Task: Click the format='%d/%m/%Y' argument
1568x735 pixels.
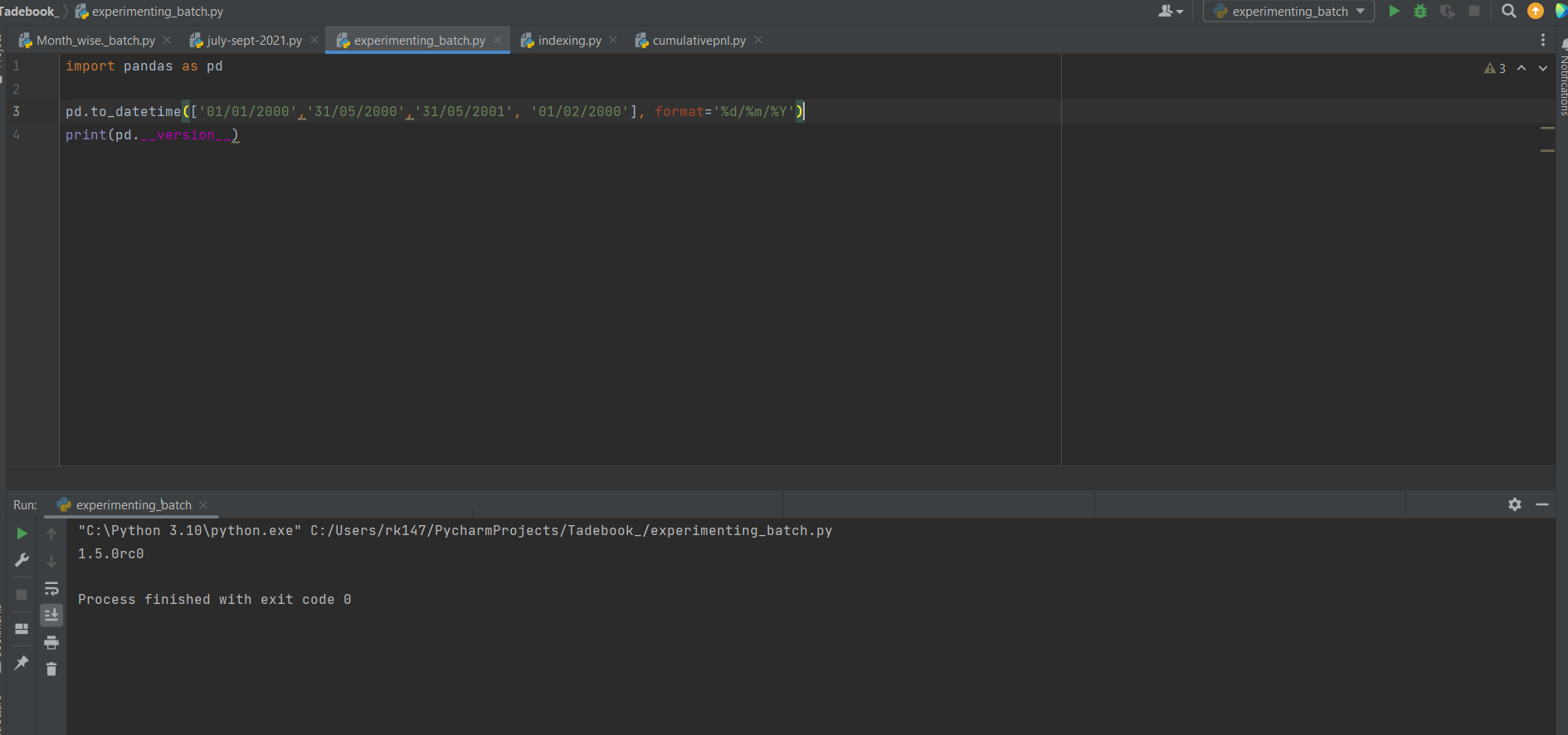Action: (724, 111)
